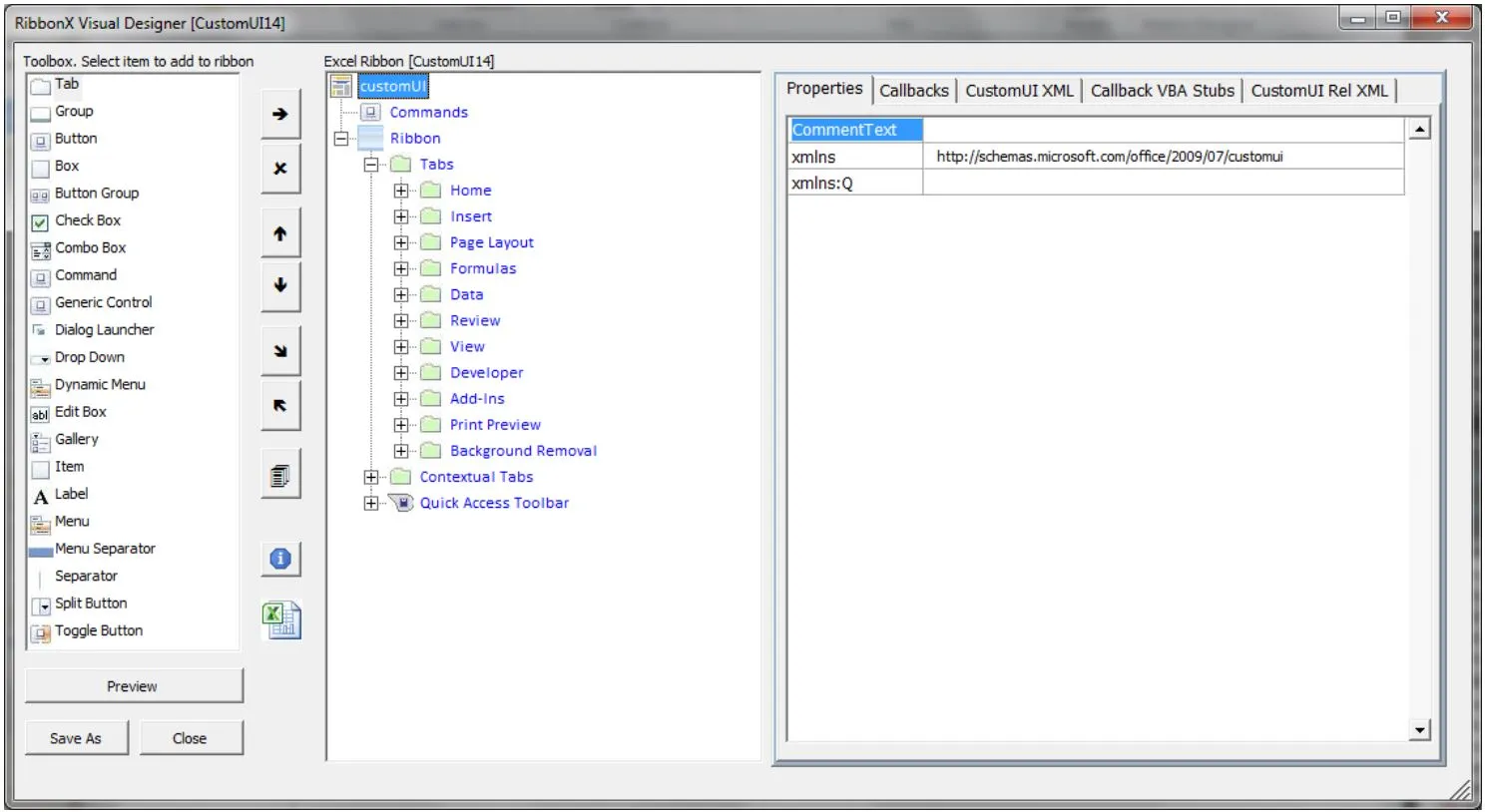
Task: Open info with the blue "i" button
Action: point(280,560)
